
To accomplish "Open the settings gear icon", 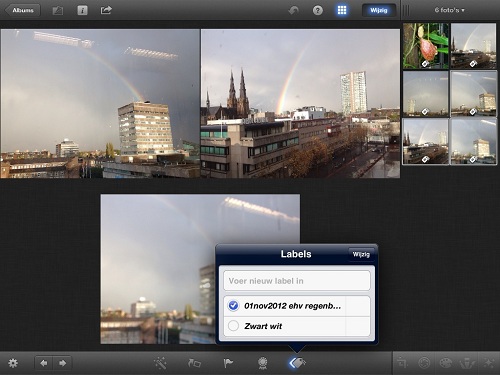I will point(13,363).
